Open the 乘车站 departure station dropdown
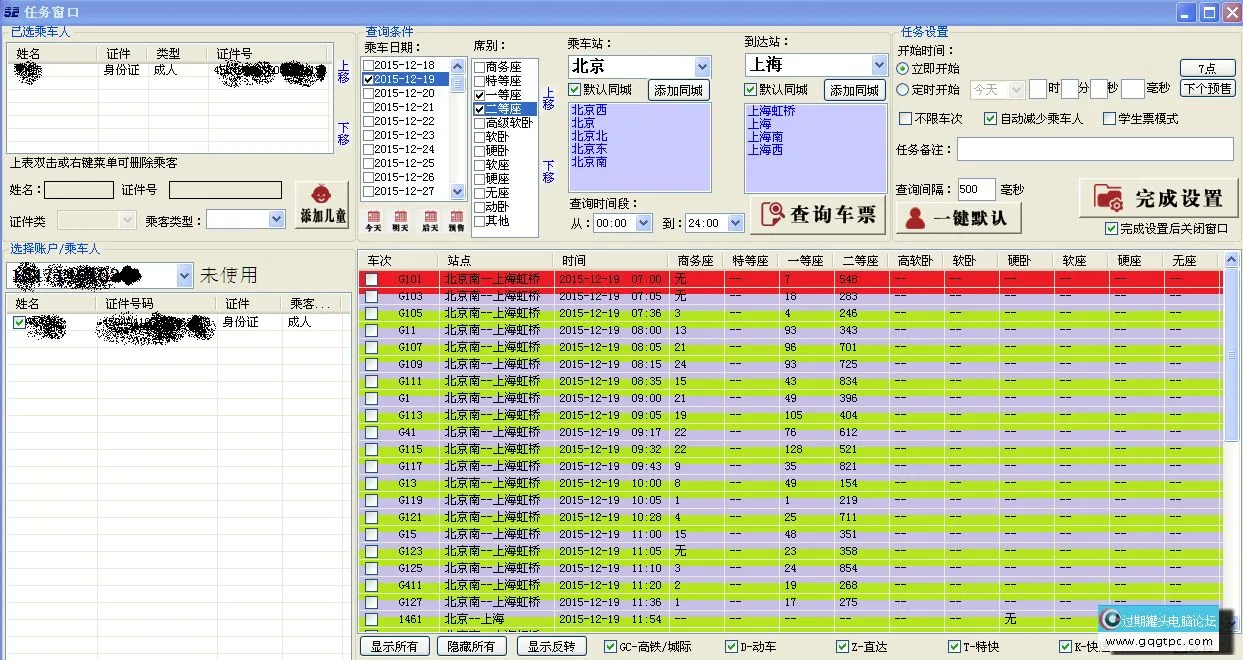Viewport: 1243px width, 660px height. (701, 66)
